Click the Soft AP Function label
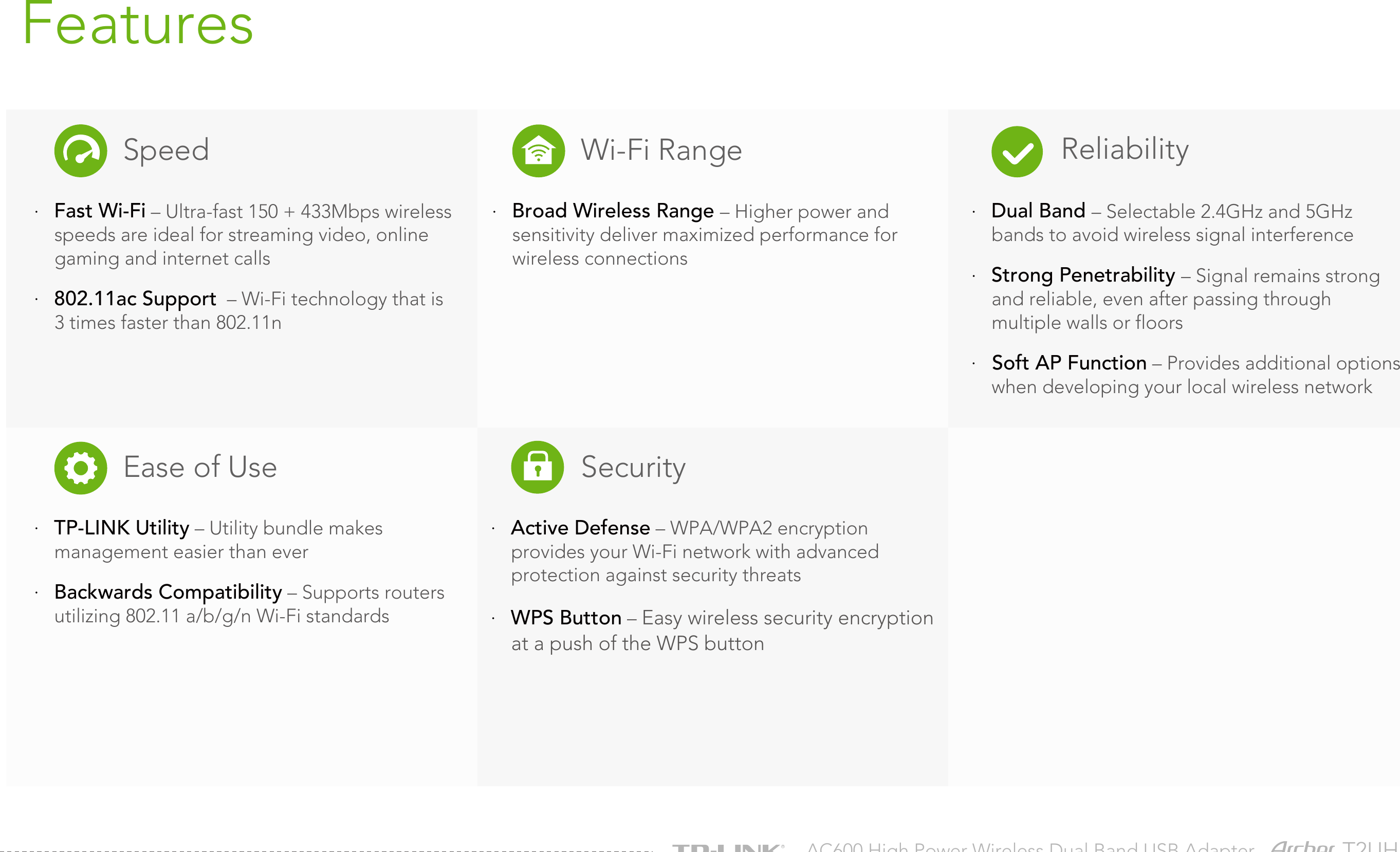 (x=1069, y=362)
